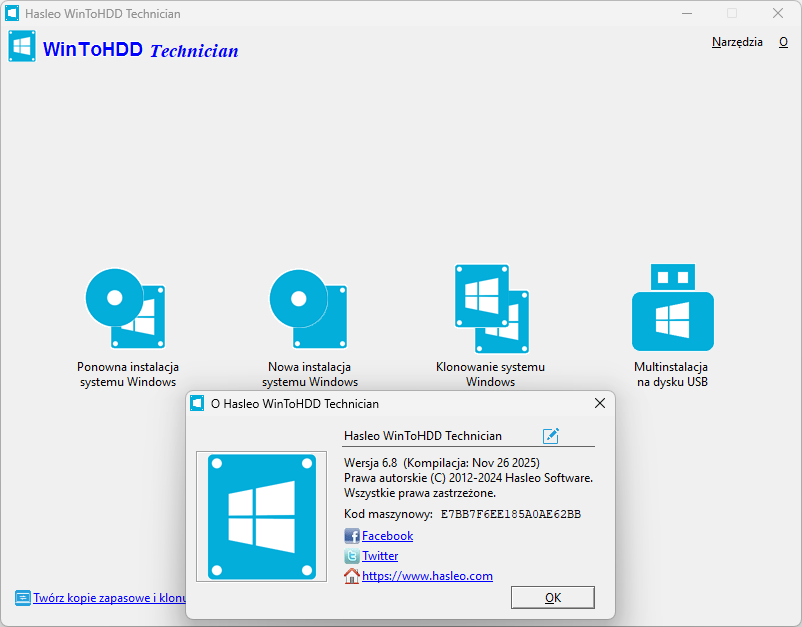Click the main window title bar app icon
Screen dimensions: 802x627
tap(12, 13)
